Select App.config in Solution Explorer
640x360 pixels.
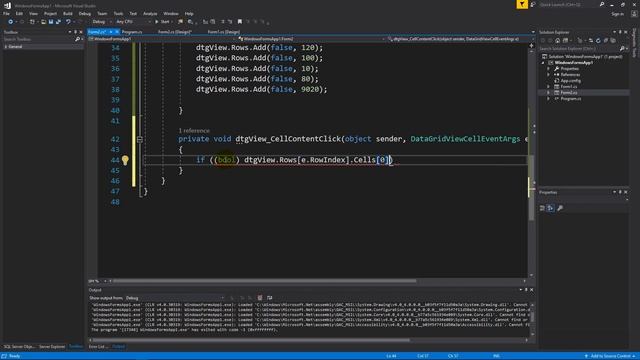570,81
